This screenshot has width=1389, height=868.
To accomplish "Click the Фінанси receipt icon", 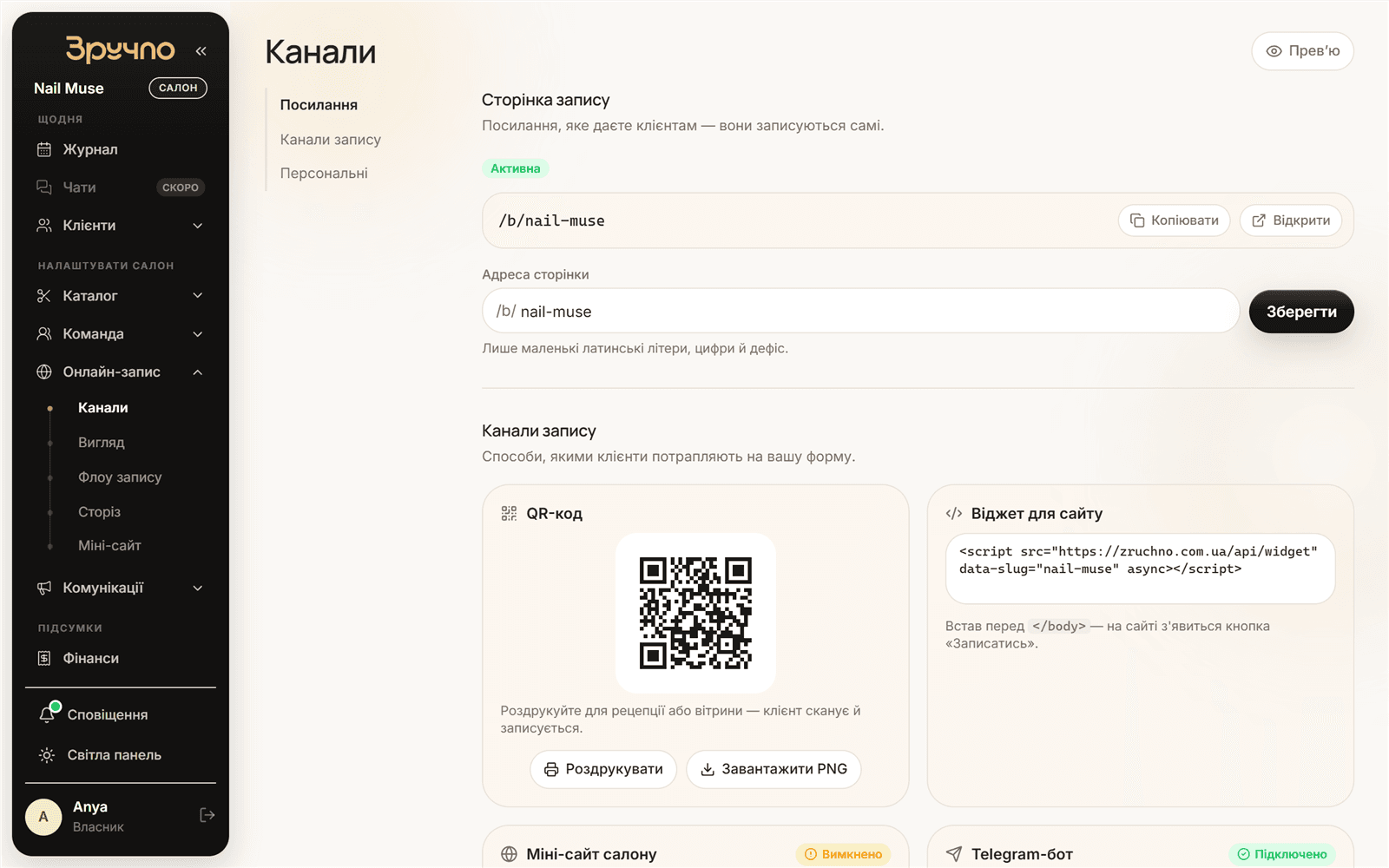I will [x=44, y=659].
